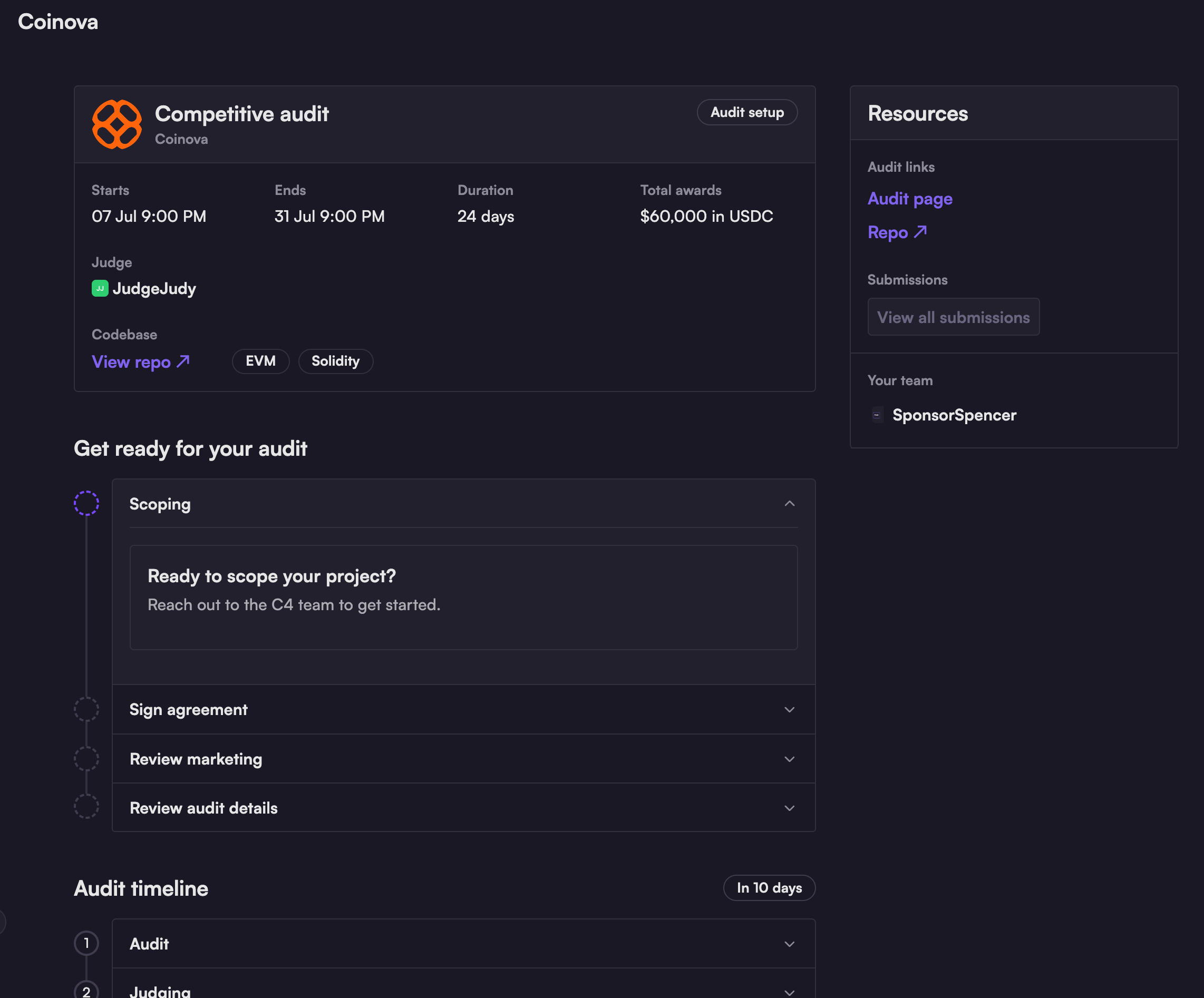Expand the Review marketing section

[x=790, y=759]
